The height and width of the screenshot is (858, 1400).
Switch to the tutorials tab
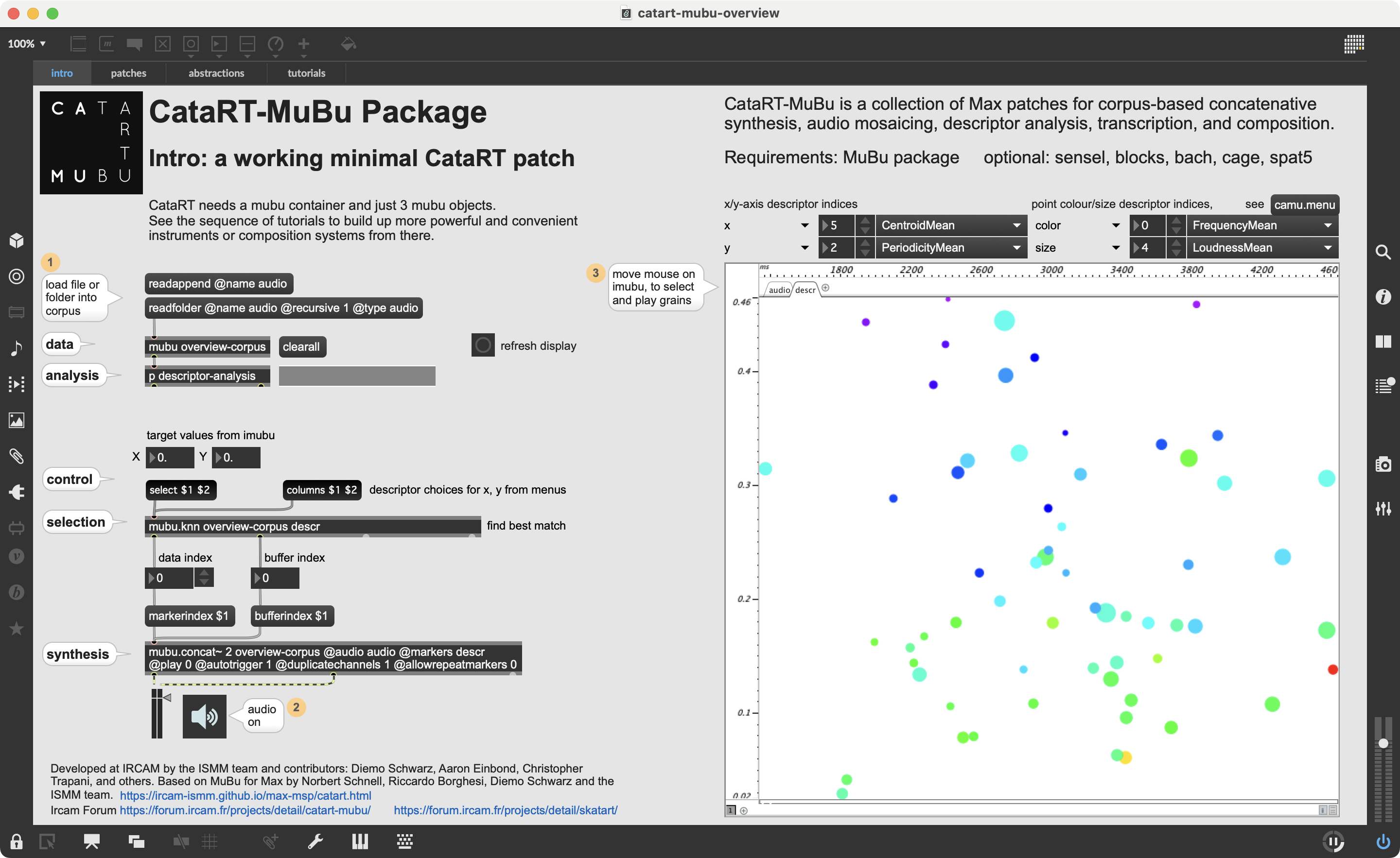pyautogui.click(x=306, y=73)
